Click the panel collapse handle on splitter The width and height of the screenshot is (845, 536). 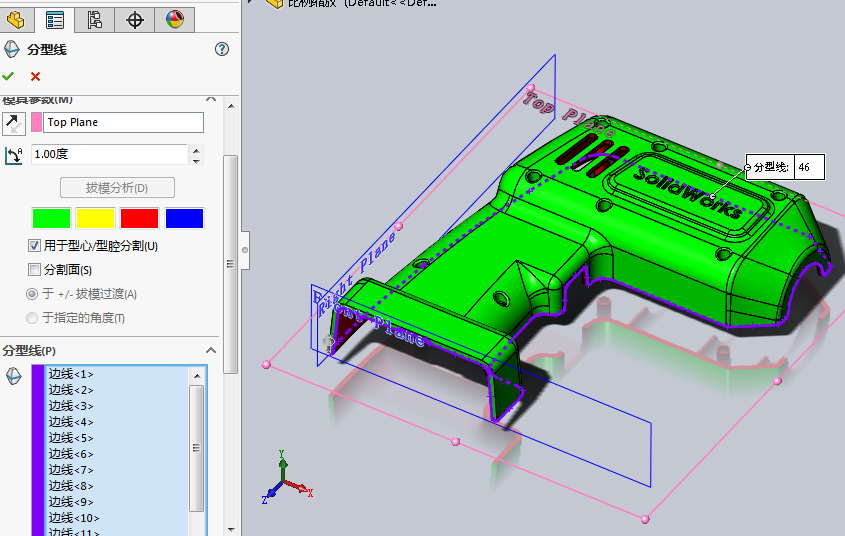(x=245, y=250)
